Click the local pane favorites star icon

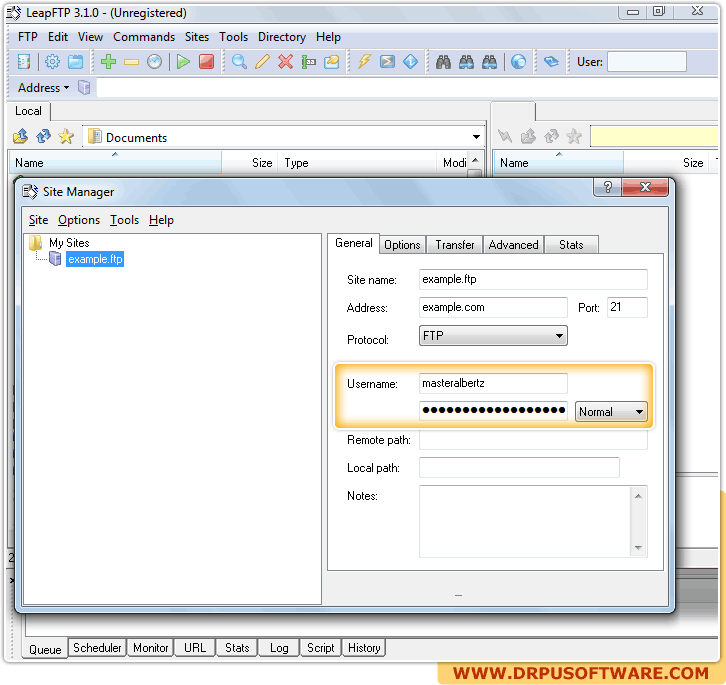[66, 136]
